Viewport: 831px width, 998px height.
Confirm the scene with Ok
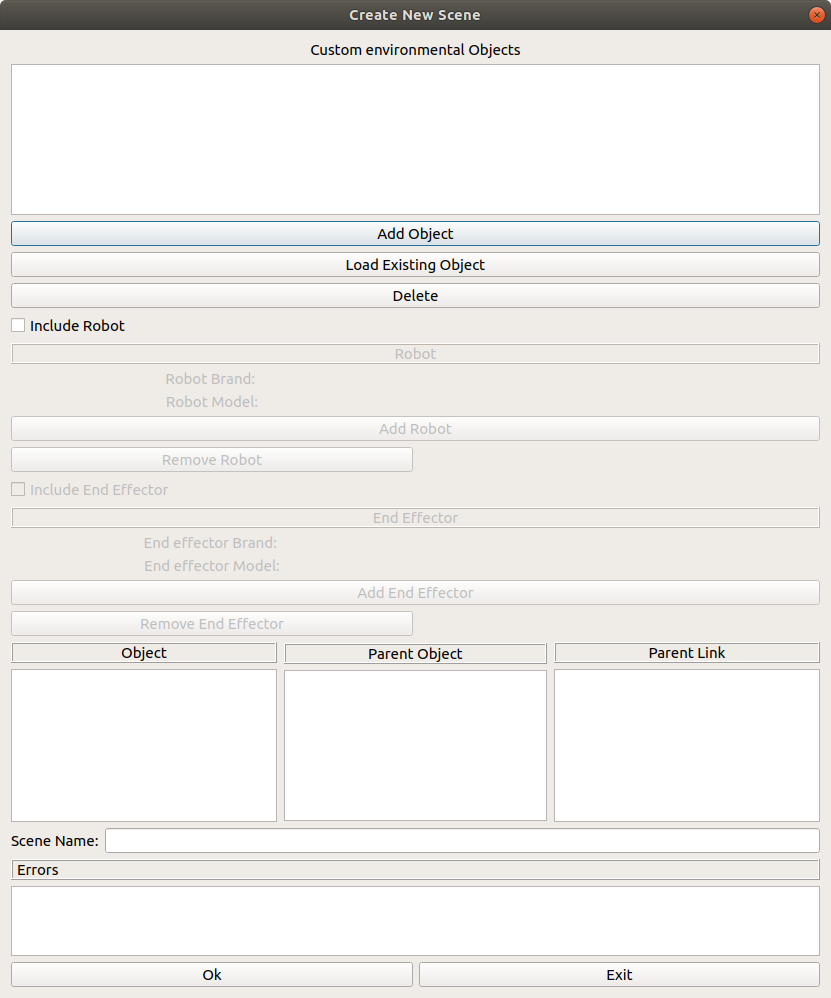[x=212, y=974]
